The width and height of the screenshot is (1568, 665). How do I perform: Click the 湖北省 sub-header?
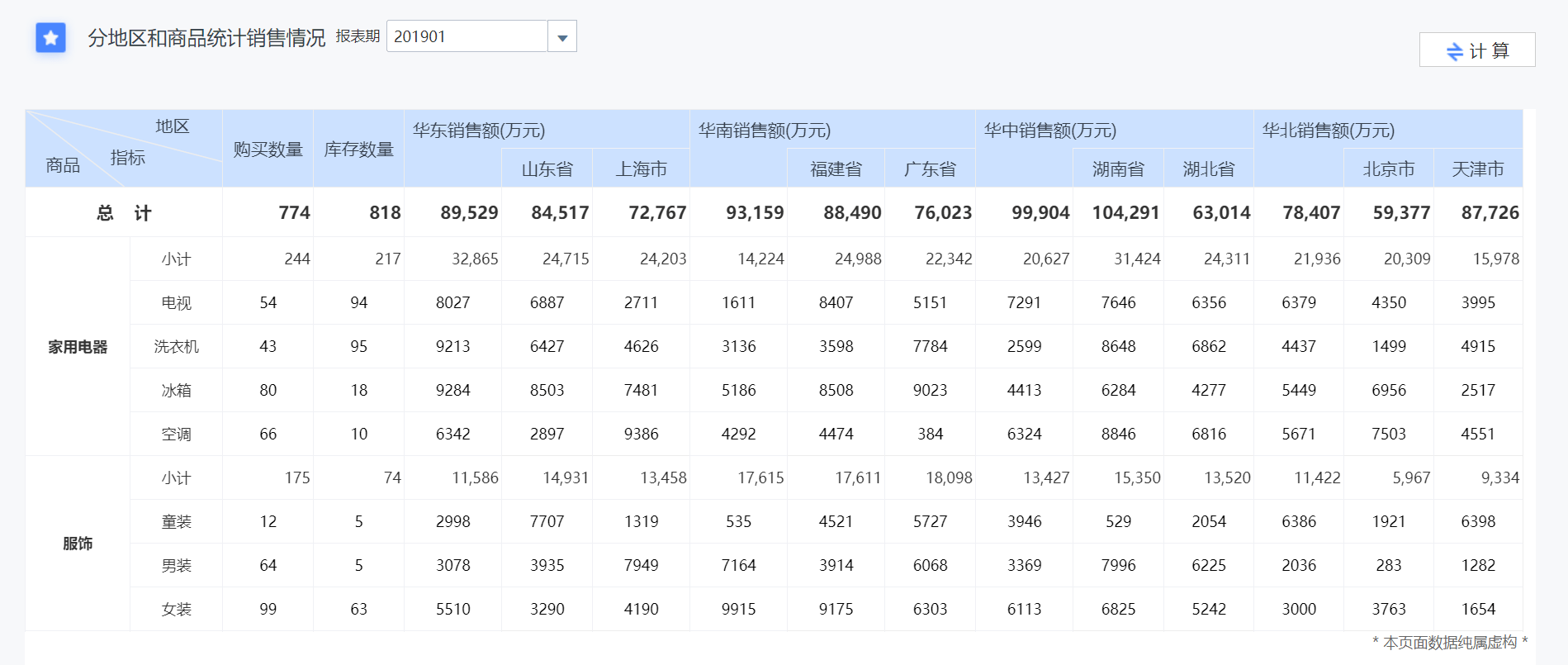[1209, 169]
